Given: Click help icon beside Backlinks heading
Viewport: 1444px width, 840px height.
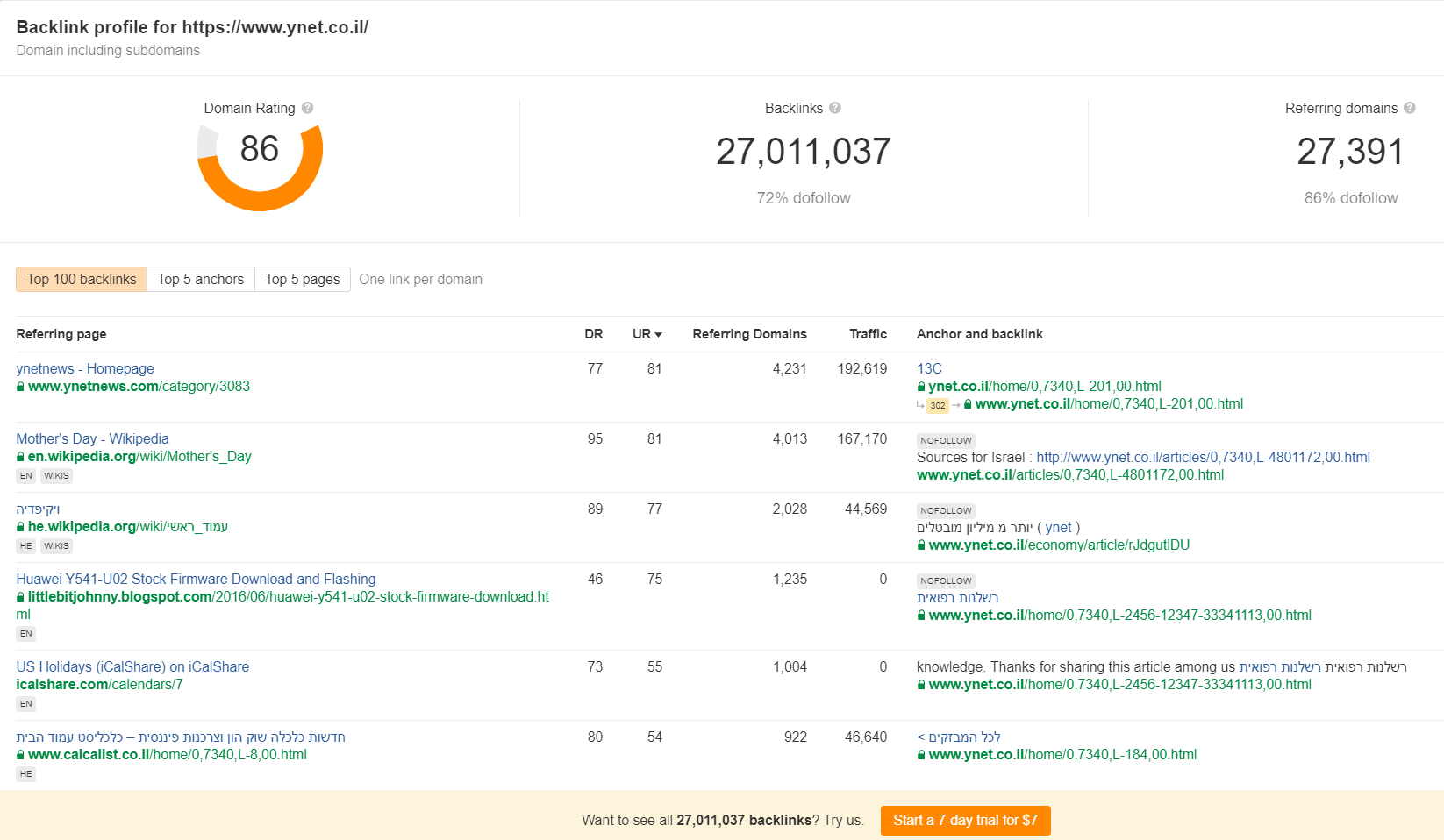Looking at the screenshot, I should tap(835, 108).
